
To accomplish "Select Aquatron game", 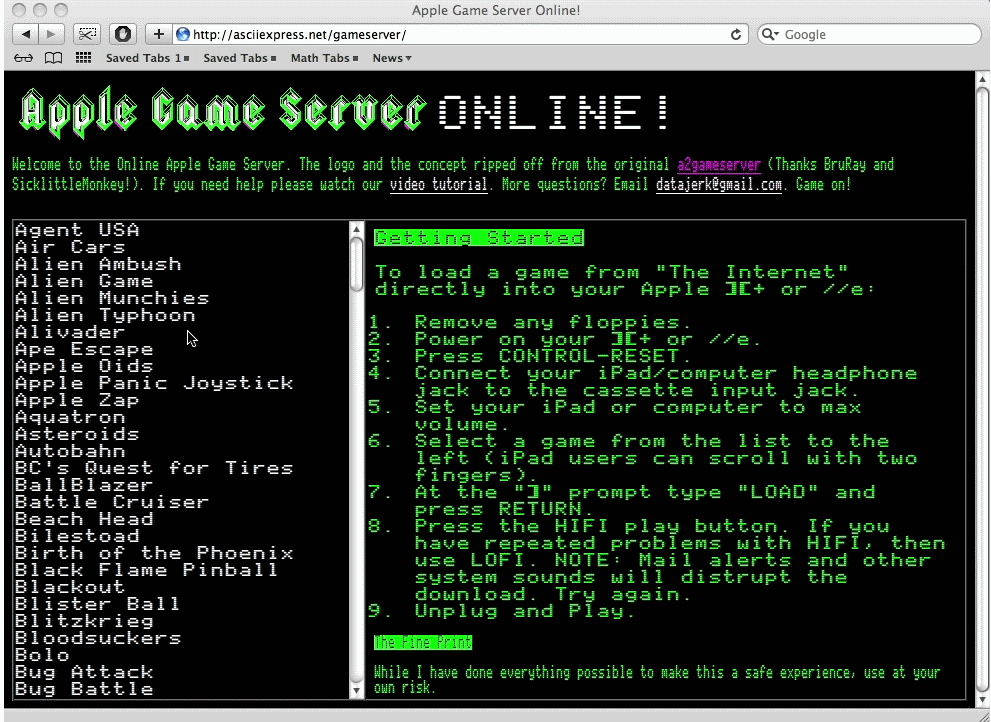I will coord(70,418).
